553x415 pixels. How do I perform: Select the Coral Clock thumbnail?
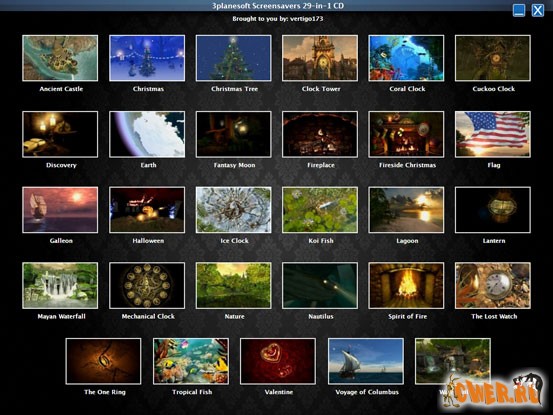point(406,58)
